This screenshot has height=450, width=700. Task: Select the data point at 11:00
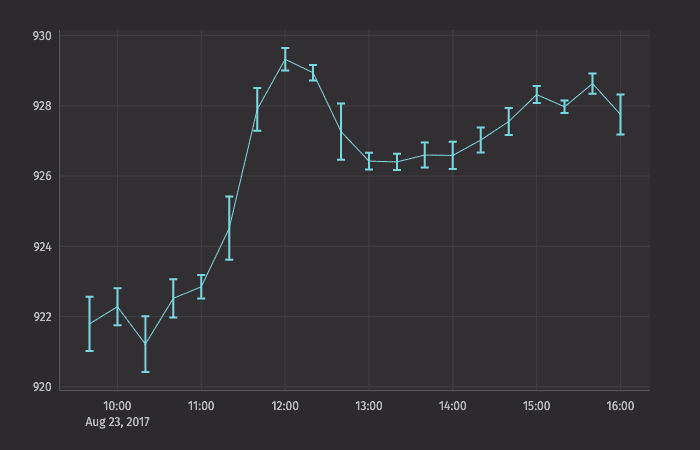201,287
